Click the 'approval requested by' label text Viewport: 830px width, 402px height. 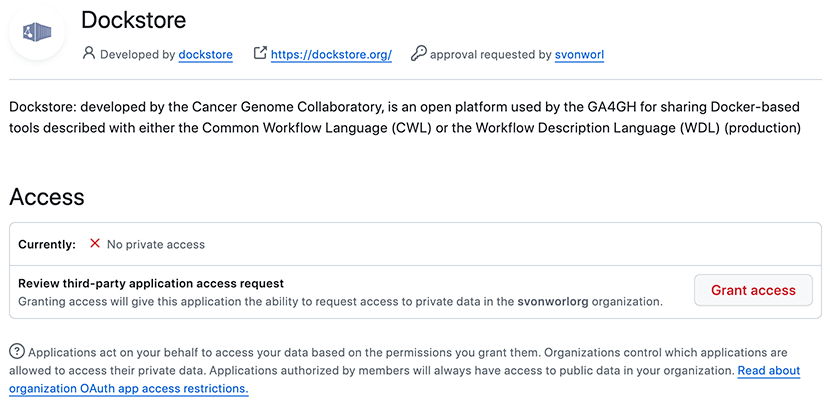(491, 55)
